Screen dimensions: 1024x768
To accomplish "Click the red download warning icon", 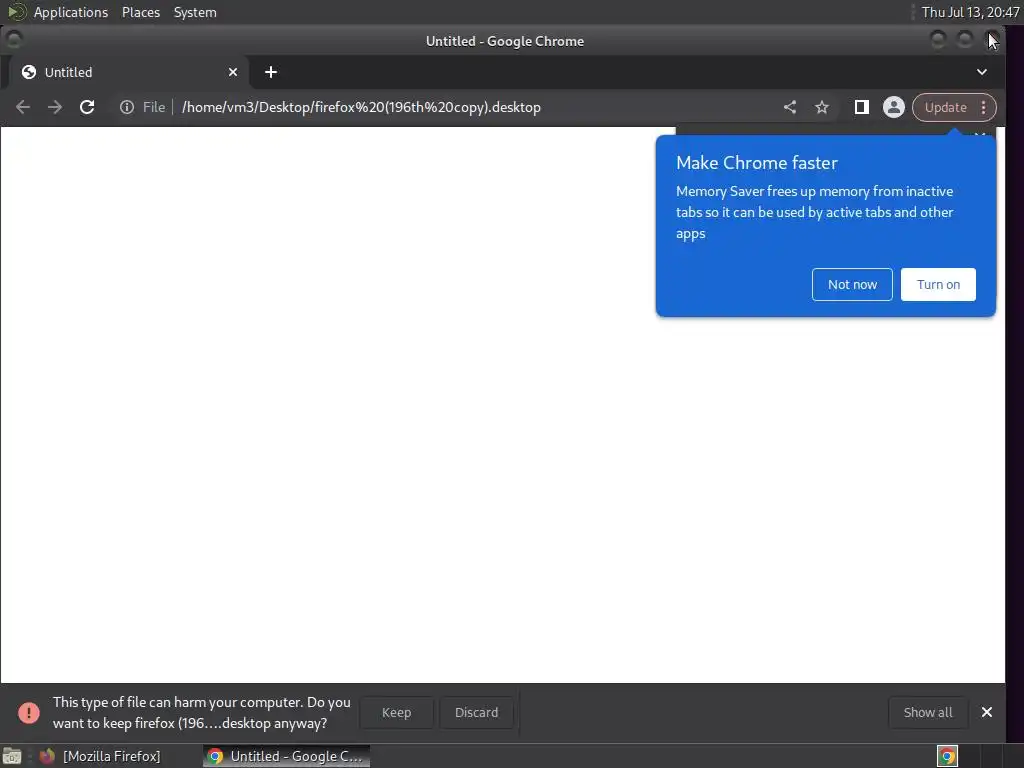I will [29, 712].
